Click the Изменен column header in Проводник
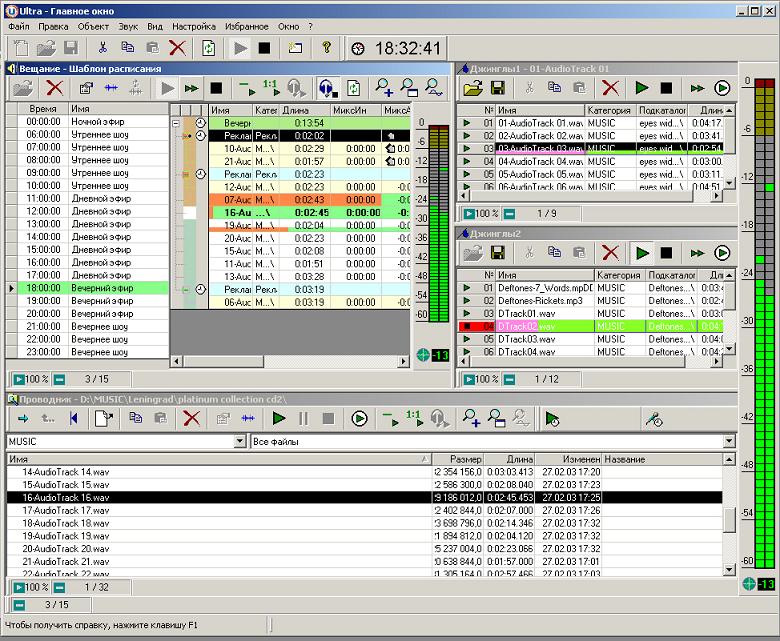The height and width of the screenshot is (641, 780). coord(569,459)
